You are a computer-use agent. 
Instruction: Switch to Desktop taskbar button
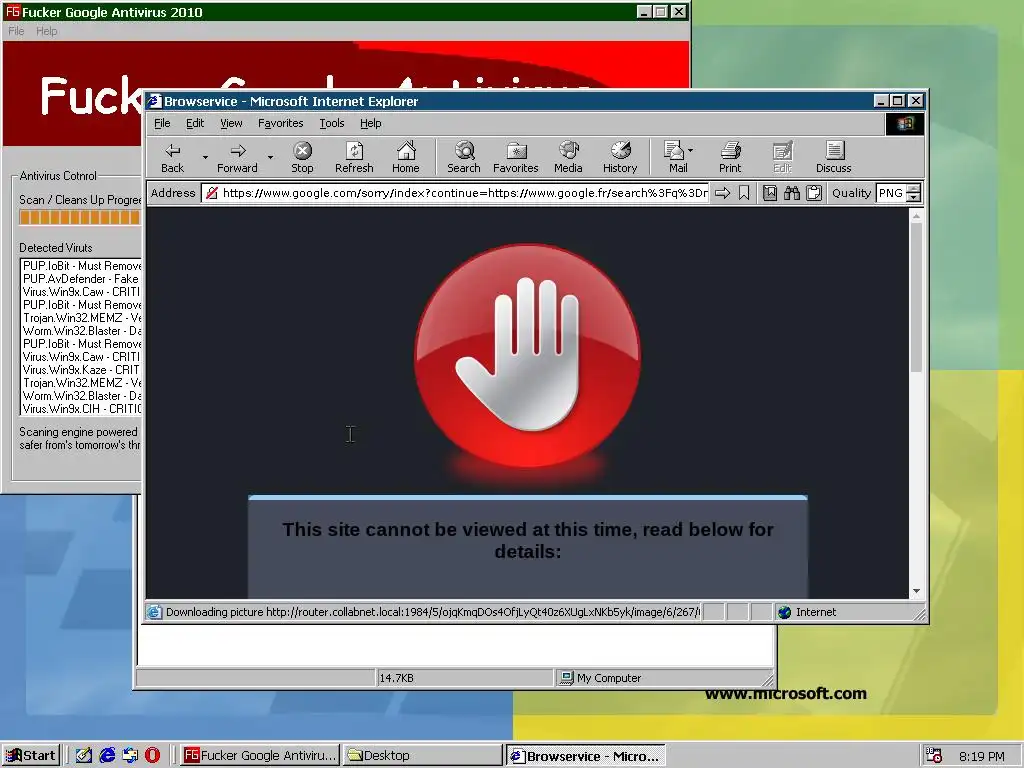[x=422, y=756]
